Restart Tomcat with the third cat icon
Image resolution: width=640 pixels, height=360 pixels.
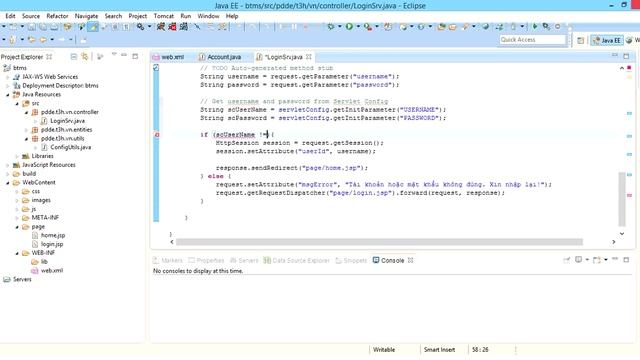click(x=184, y=27)
